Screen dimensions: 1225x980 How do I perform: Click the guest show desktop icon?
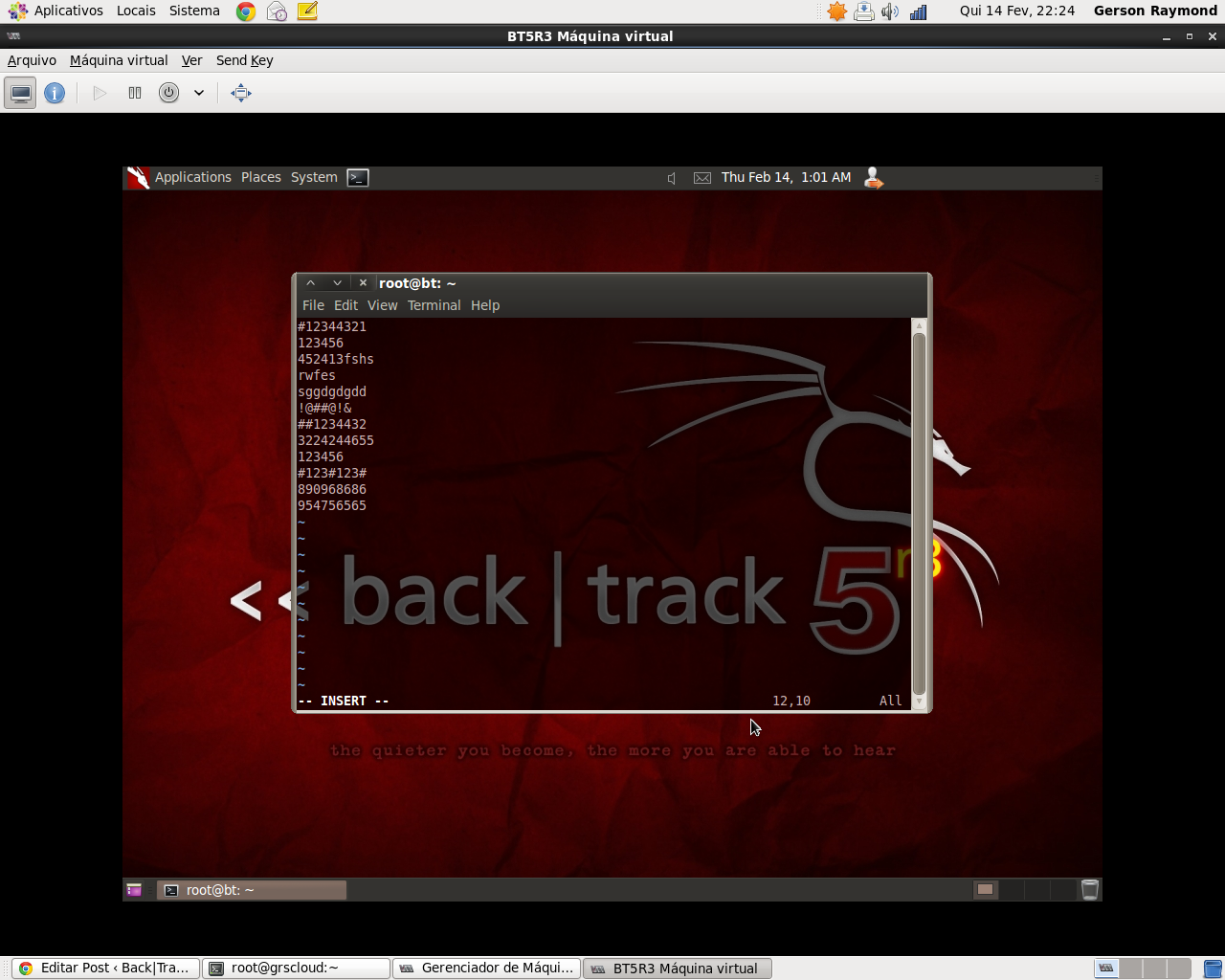[x=134, y=890]
